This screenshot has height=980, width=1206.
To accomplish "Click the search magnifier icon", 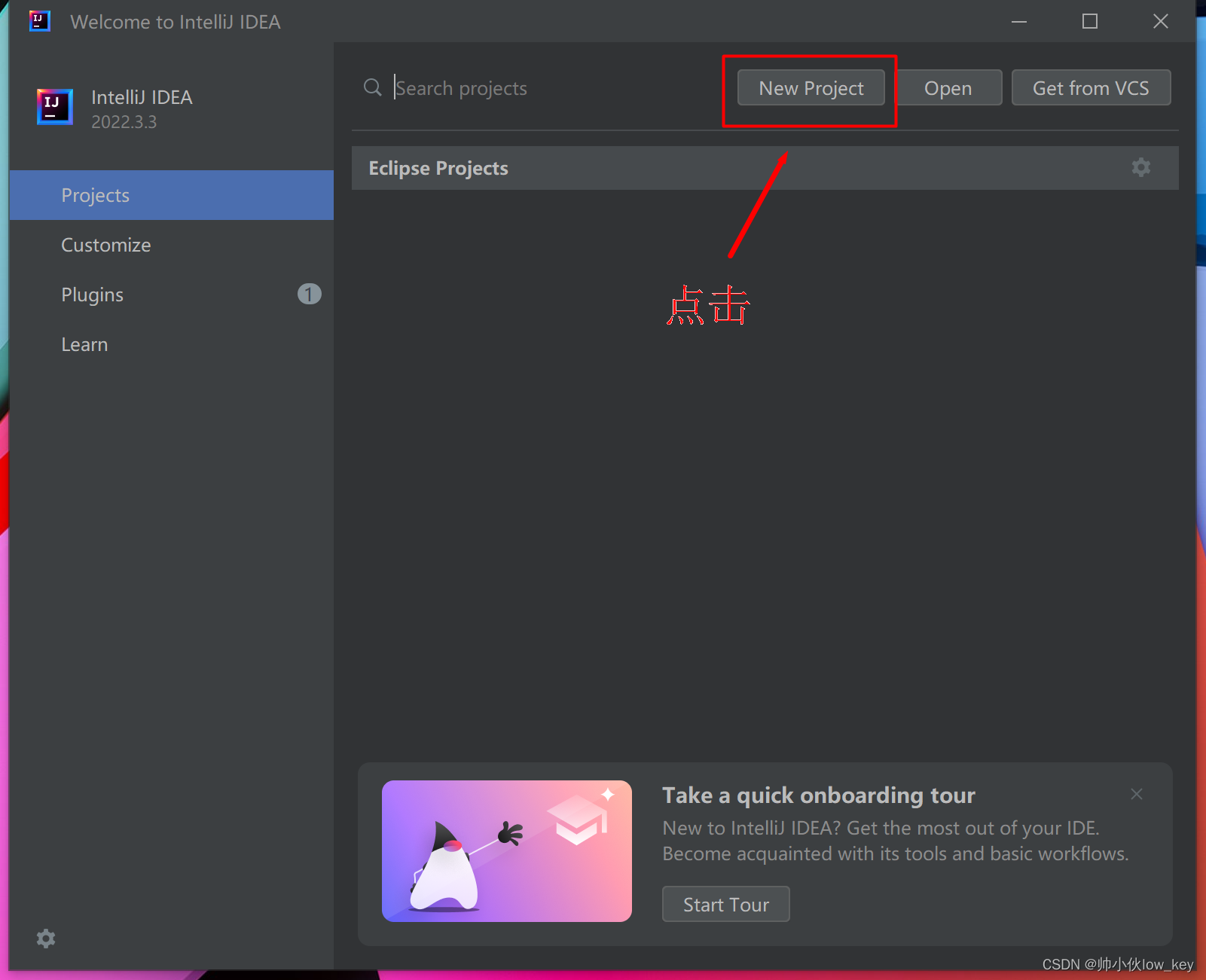I will 372,87.
